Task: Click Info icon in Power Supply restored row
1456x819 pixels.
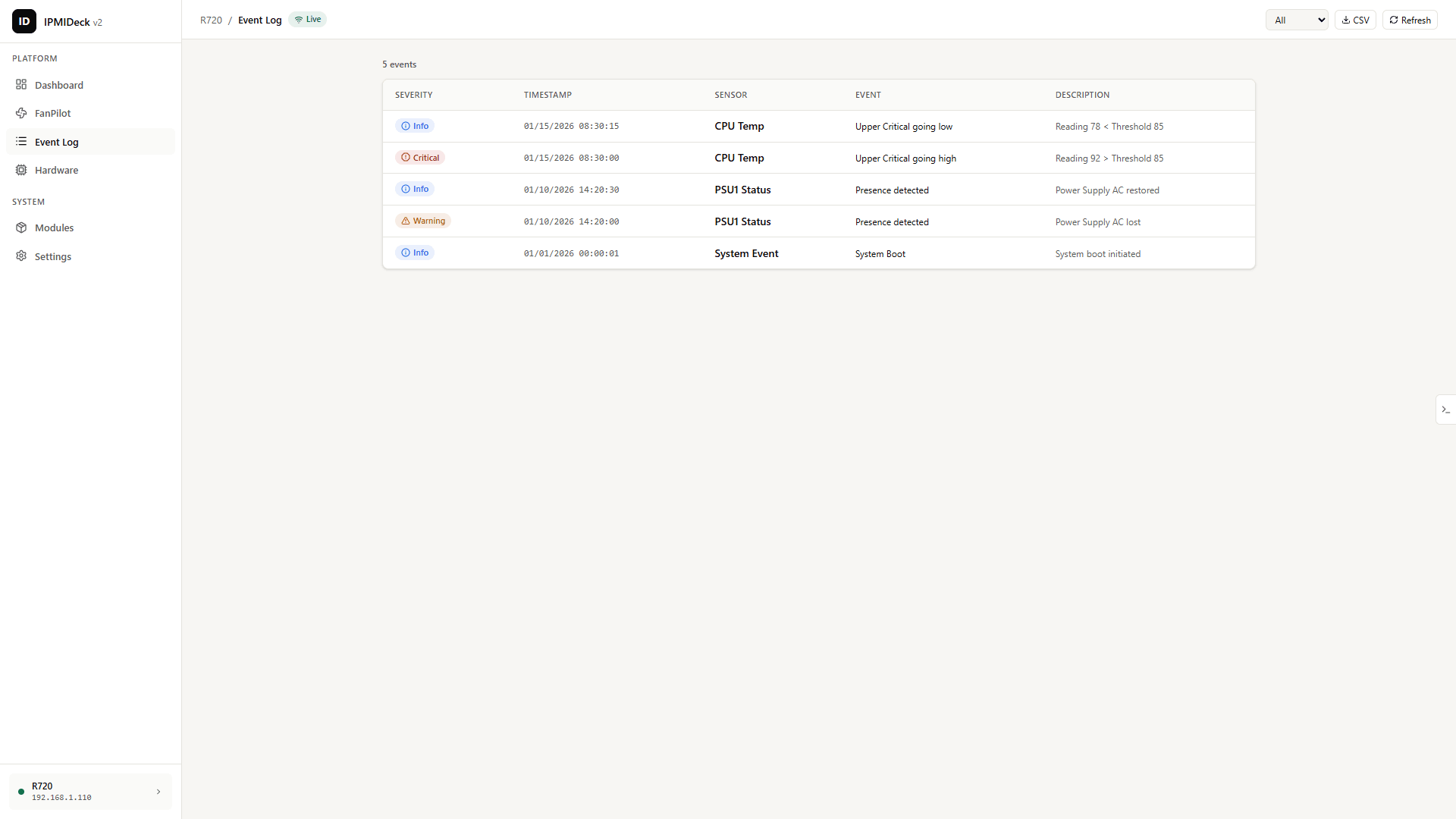Action: click(x=406, y=189)
